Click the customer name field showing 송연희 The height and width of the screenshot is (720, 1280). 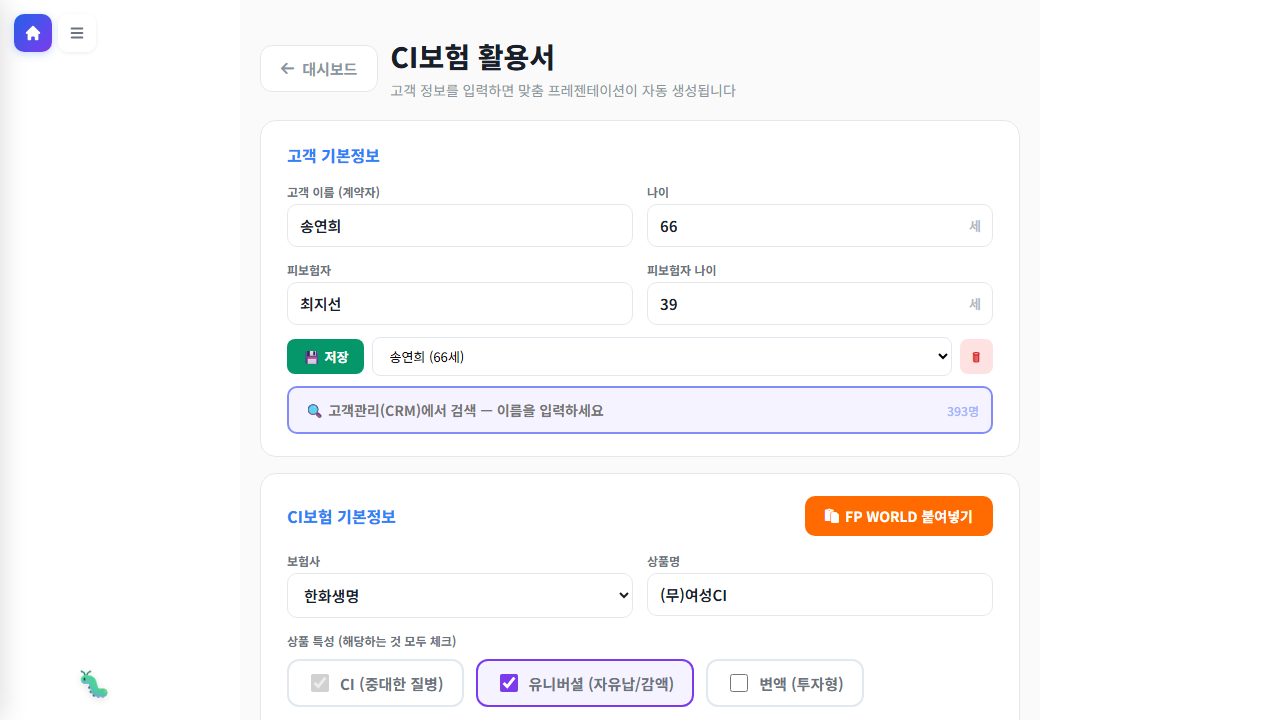tap(460, 225)
